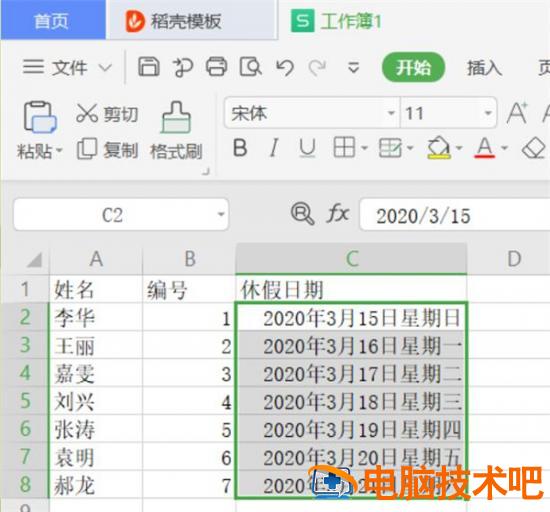The height and width of the screenshot is (512, 550).
Task: Click cell with name 刘兴
Action: [96, 401]
